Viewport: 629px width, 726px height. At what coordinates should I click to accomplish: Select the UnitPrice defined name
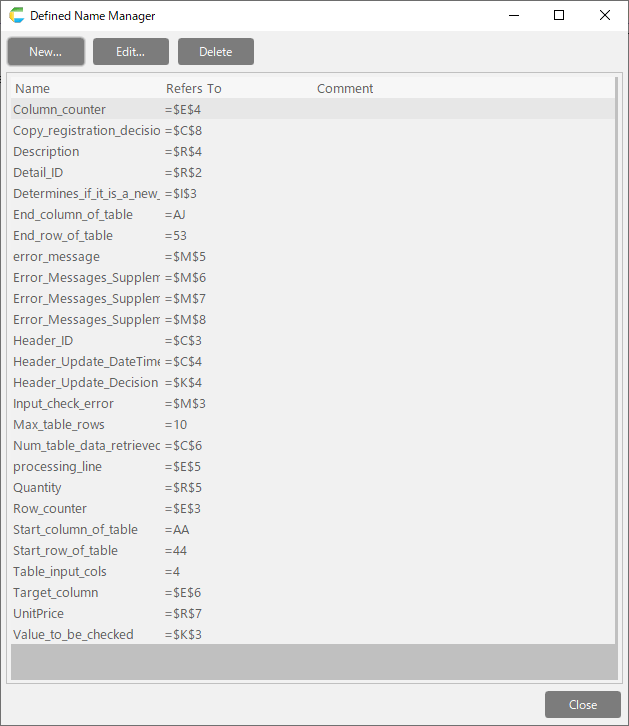click(39, 614)
